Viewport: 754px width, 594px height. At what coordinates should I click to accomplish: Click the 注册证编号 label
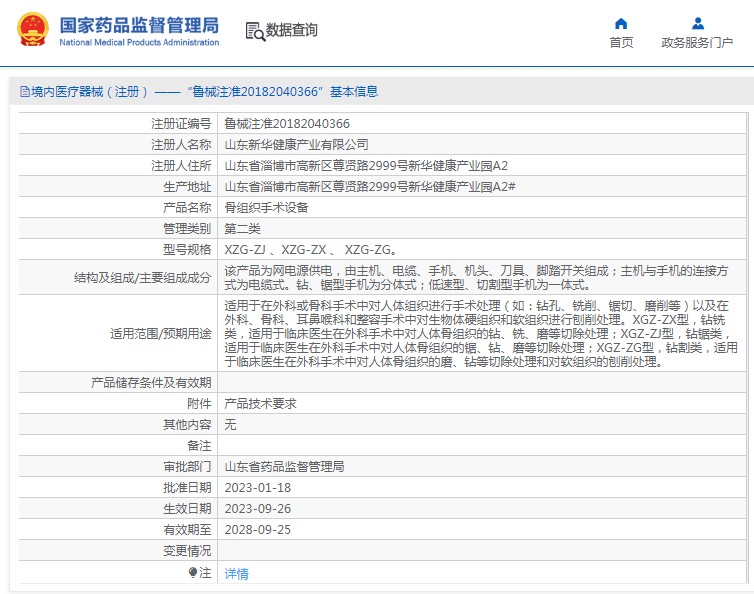point(181,124)
